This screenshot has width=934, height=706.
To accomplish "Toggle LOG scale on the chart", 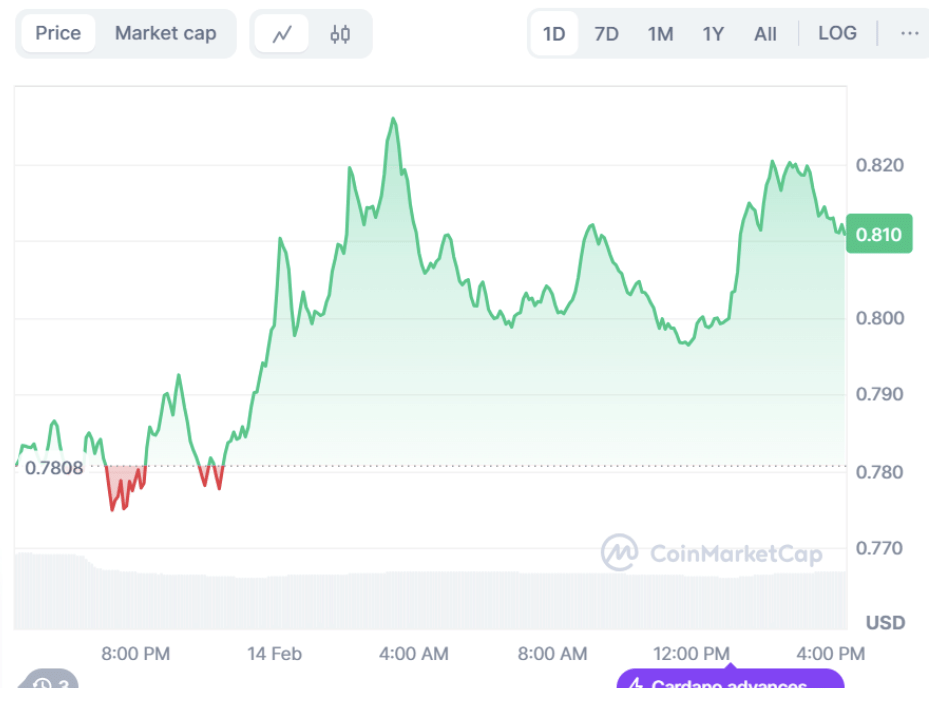I will [x=837, y=33].
